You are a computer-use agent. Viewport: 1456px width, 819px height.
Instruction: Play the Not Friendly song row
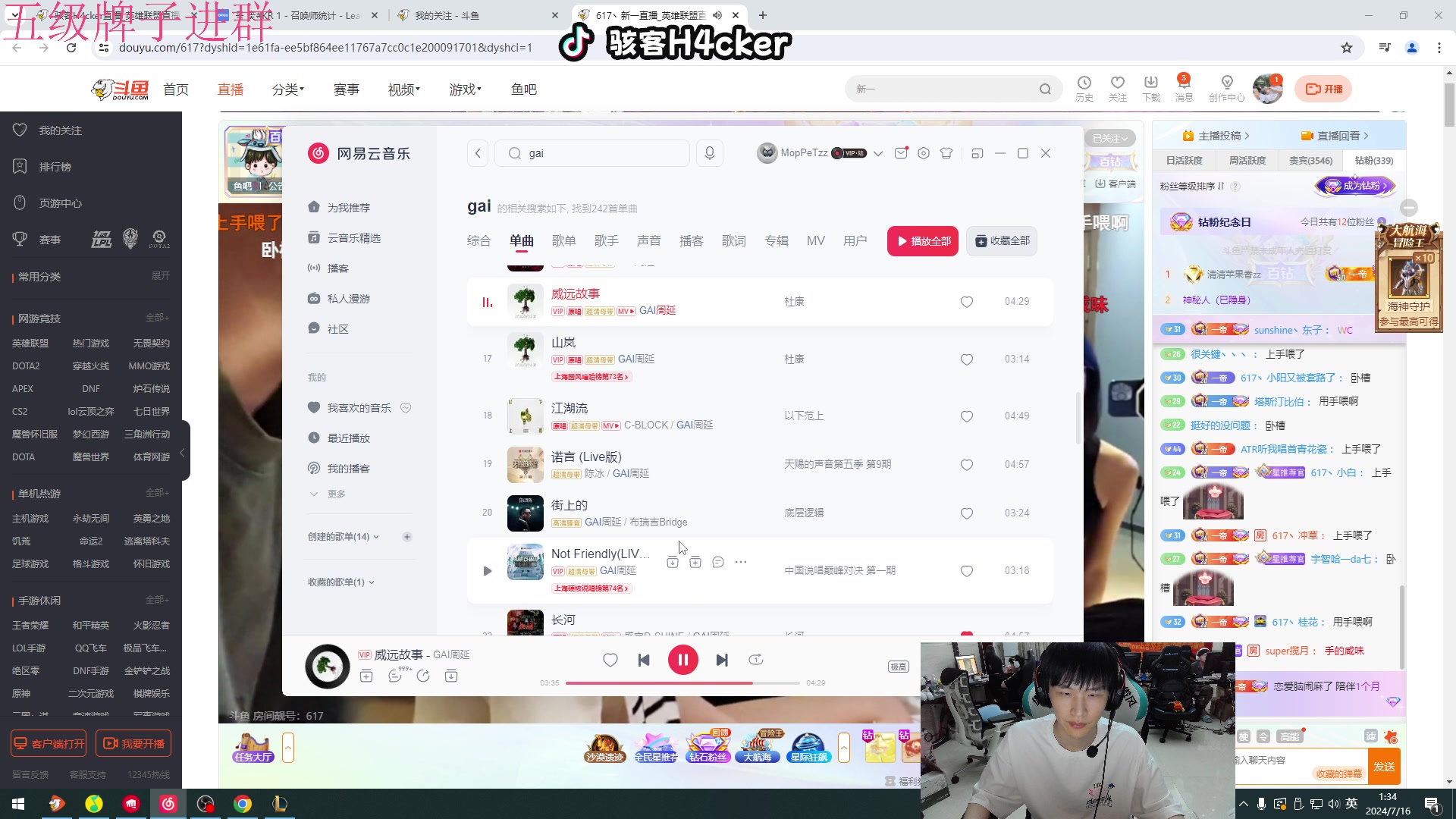tap(488, 571)
